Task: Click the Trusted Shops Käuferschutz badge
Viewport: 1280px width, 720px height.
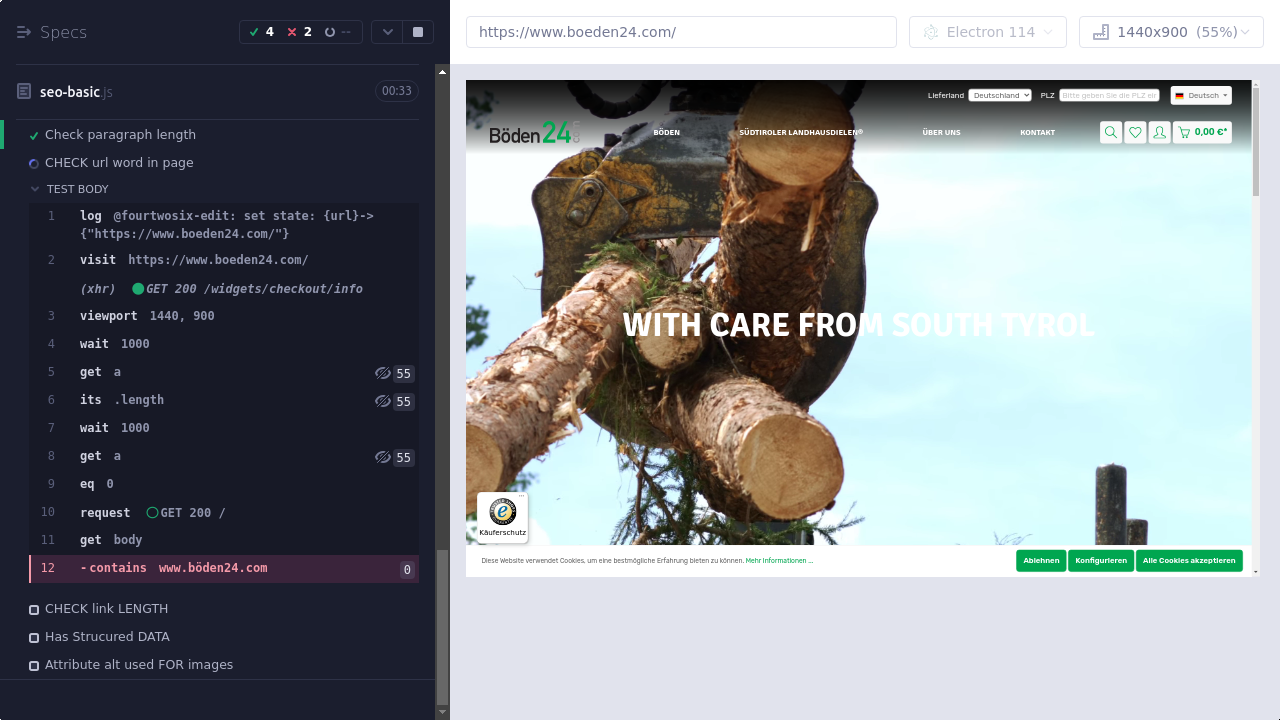Action: coord(502,517)
